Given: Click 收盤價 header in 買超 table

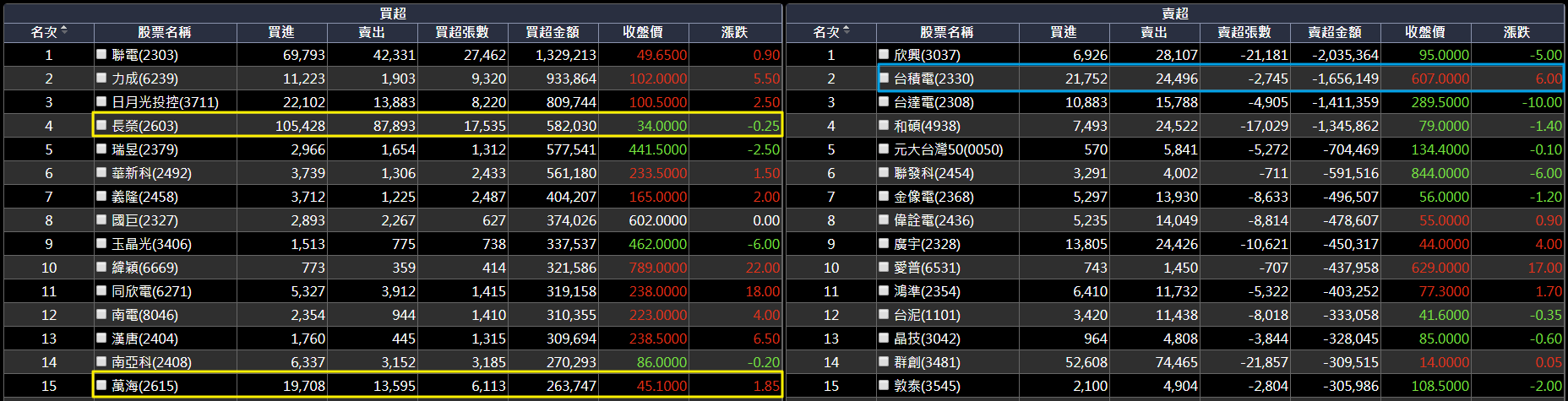Looking at the screenshot, I should coord(643,32).
